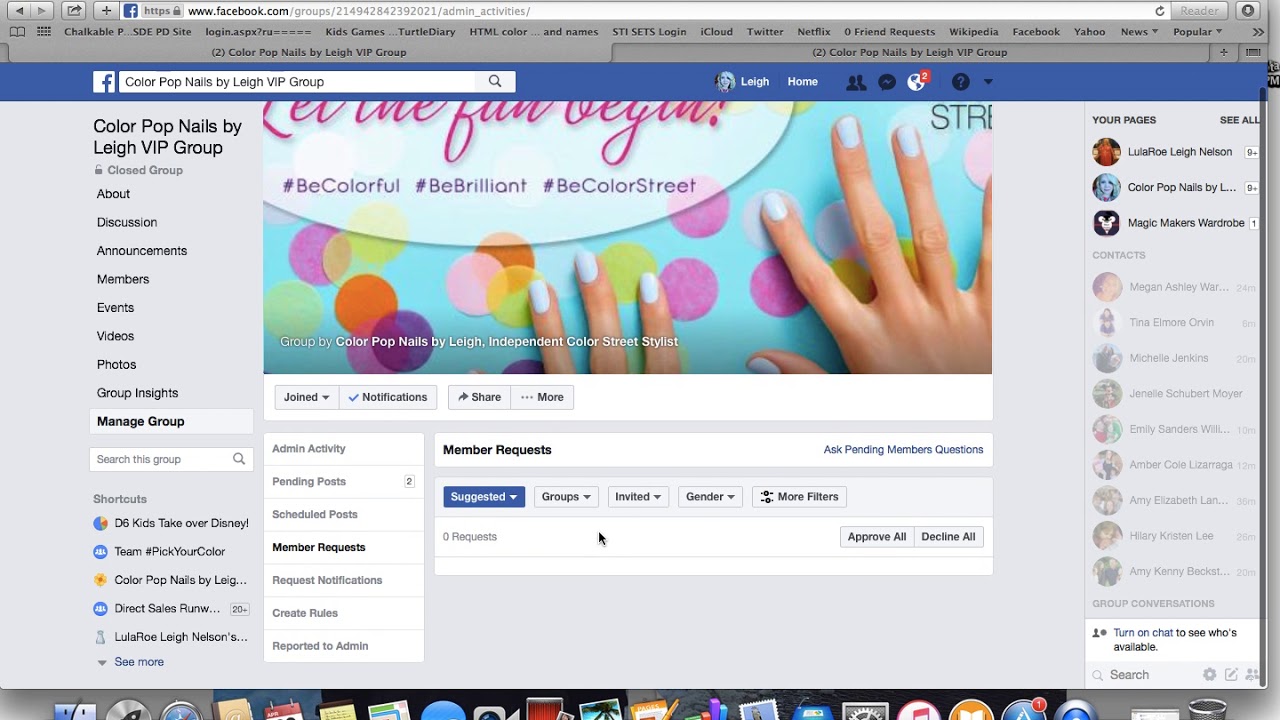Click the Safari share button
The image size is (1280, 720).
click(x=74, y=11)
